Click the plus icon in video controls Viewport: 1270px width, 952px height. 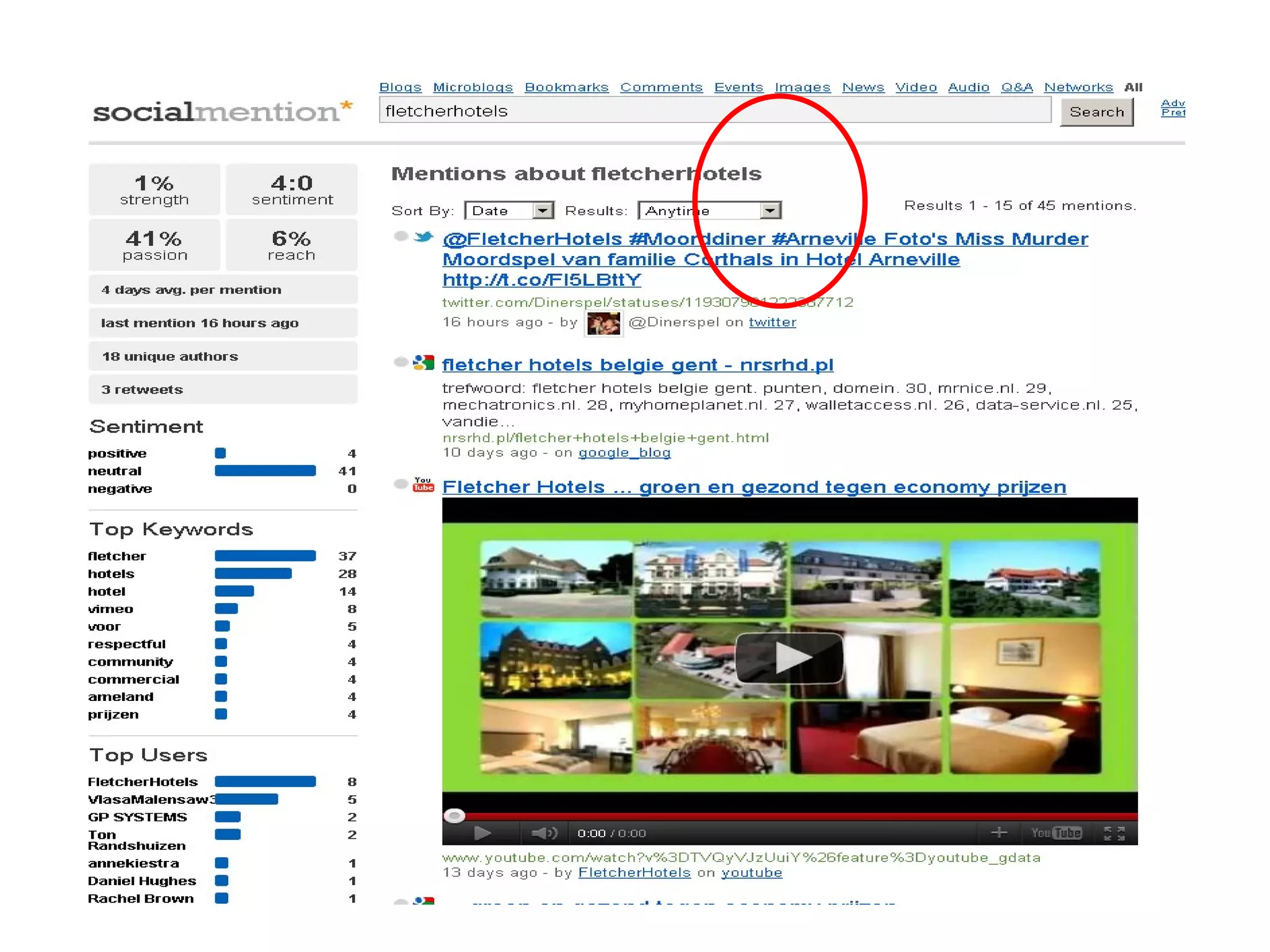998,832
